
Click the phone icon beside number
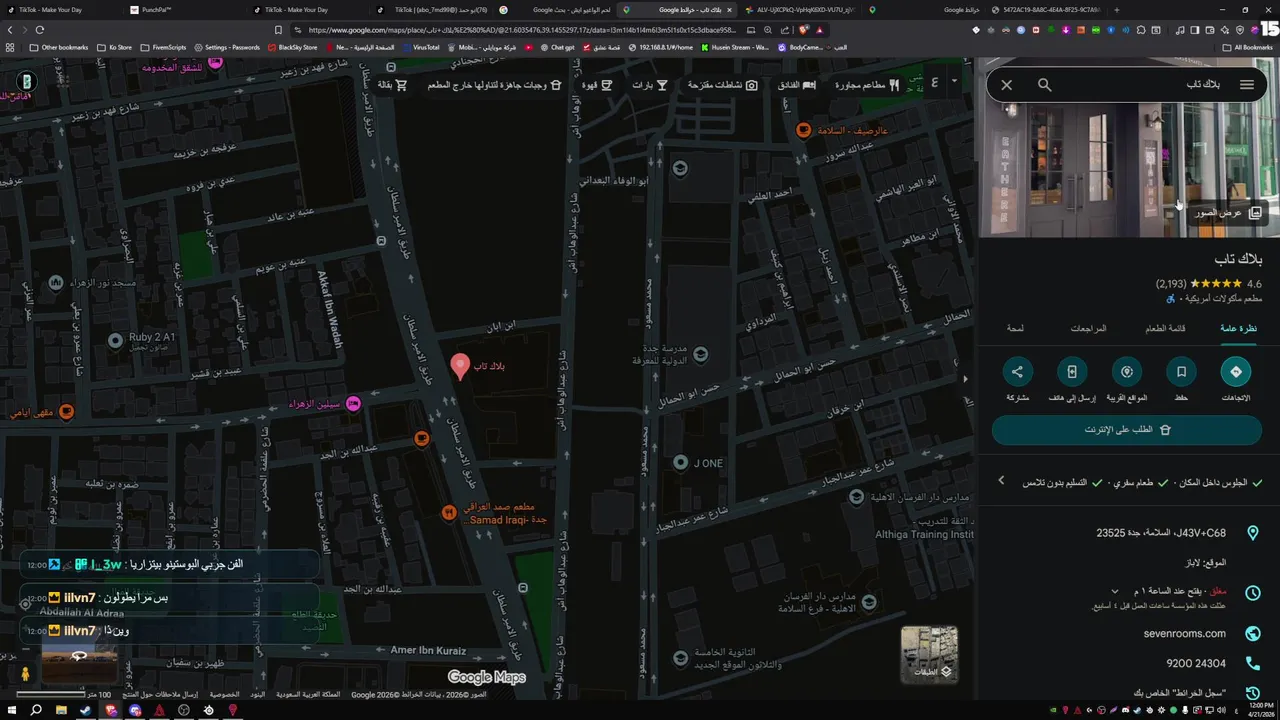tap(1252, 663)
